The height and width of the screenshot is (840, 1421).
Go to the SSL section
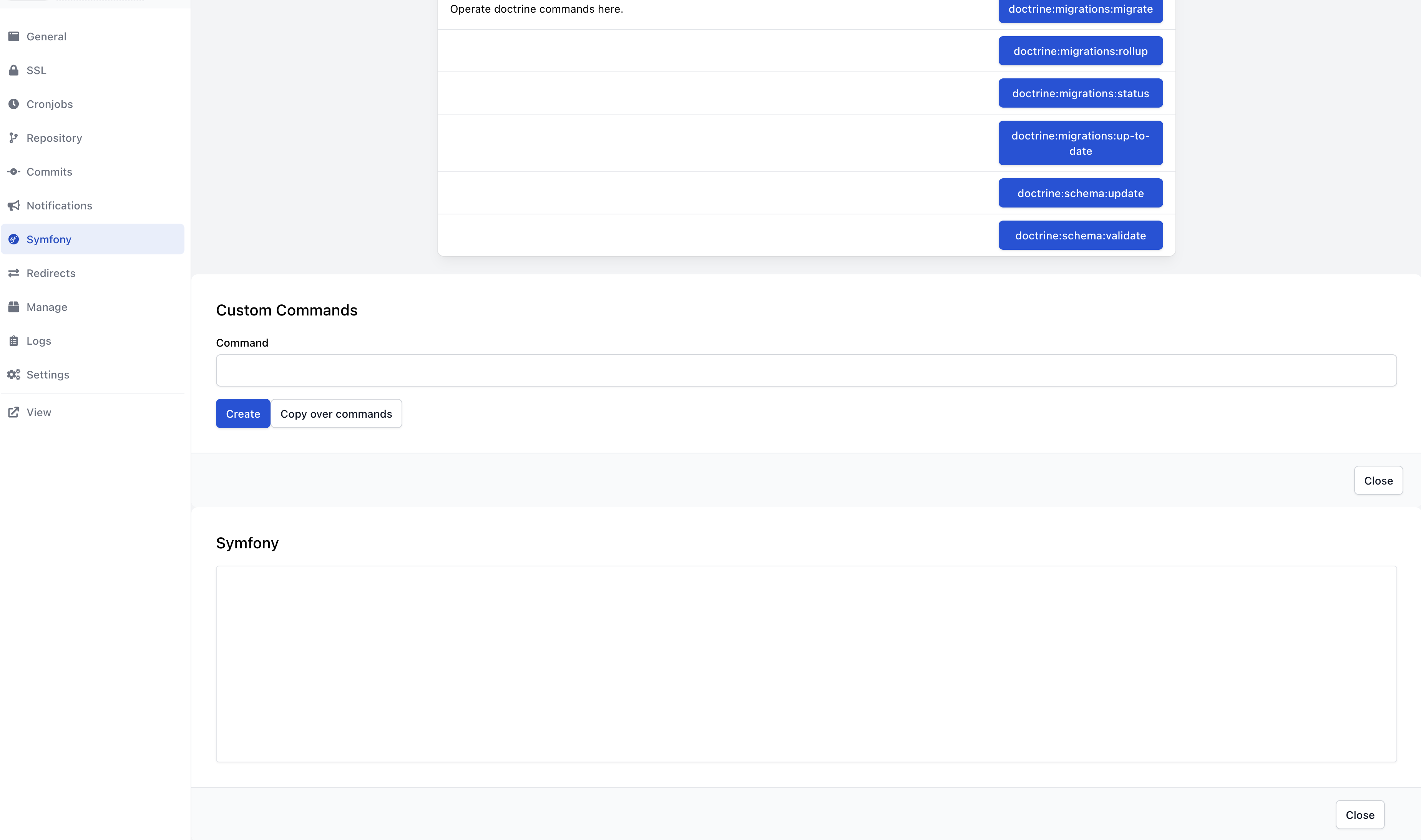click(92, 70)
